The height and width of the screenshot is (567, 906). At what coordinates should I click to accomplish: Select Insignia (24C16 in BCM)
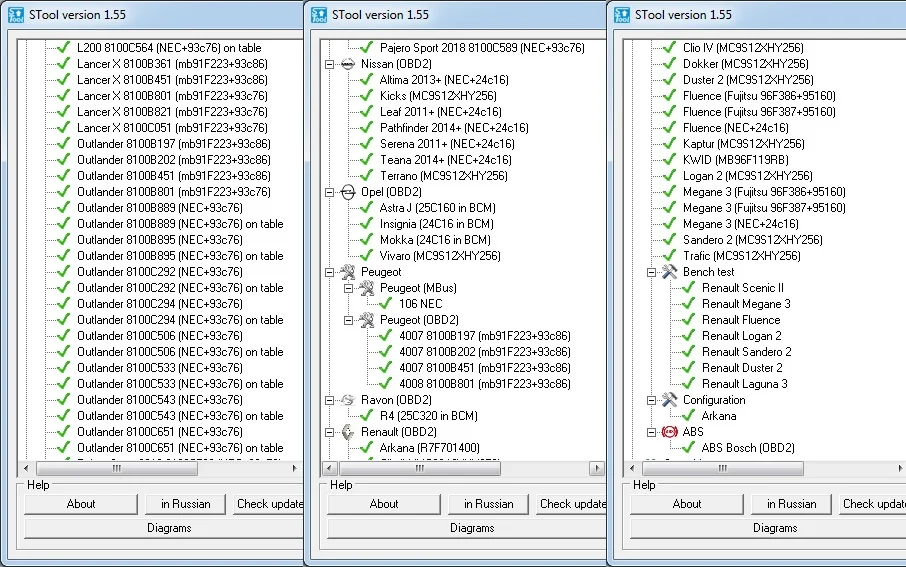click(436, 224)
